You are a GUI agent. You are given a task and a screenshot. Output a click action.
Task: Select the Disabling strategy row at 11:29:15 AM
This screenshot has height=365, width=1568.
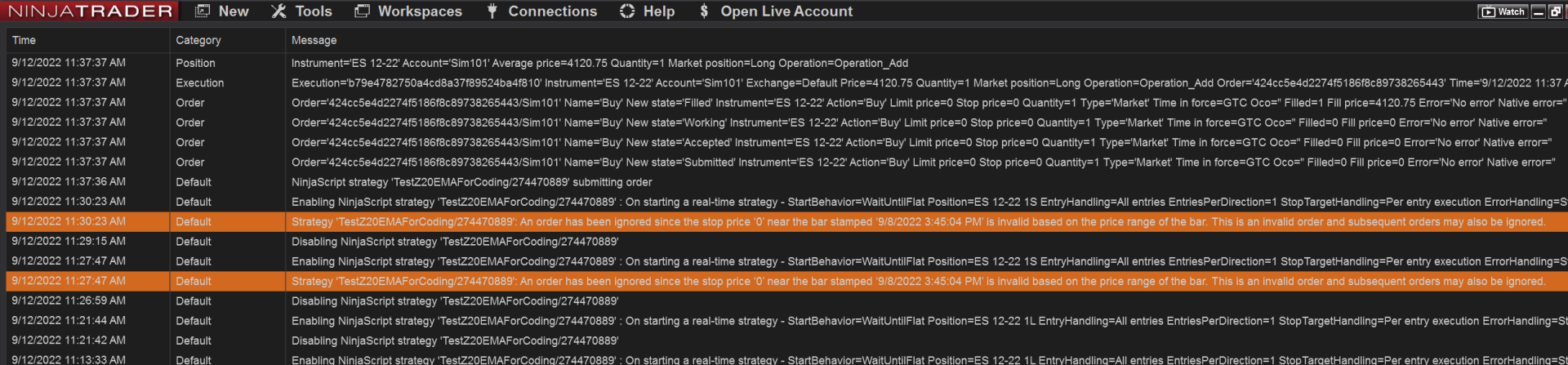455,242
